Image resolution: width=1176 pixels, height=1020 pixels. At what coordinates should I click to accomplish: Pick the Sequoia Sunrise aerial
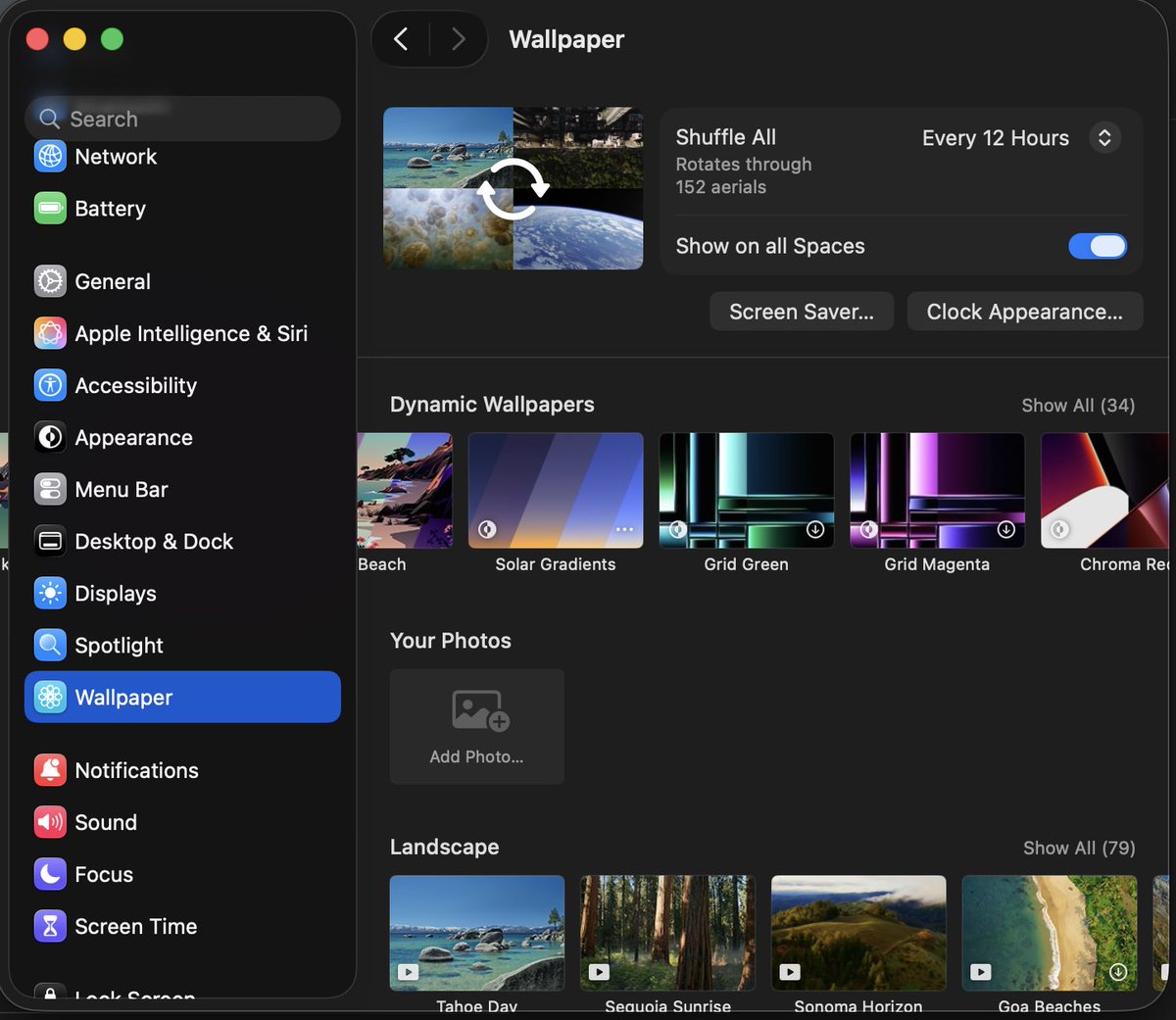(668, 933)
